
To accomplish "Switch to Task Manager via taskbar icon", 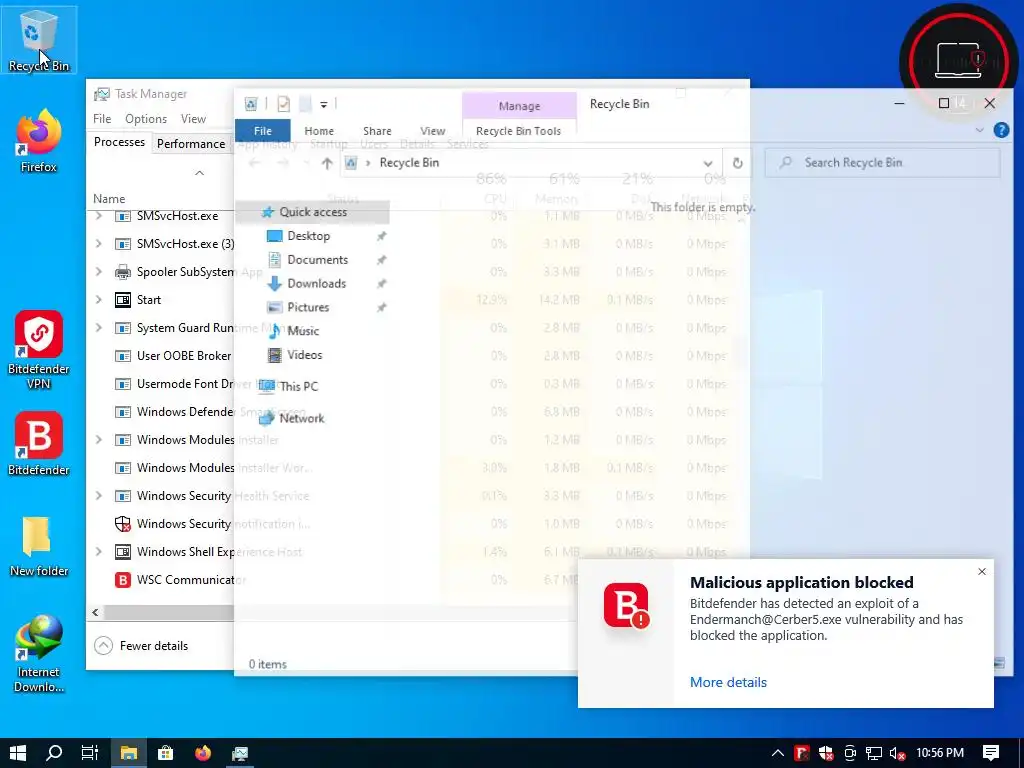I will point(240,753).
